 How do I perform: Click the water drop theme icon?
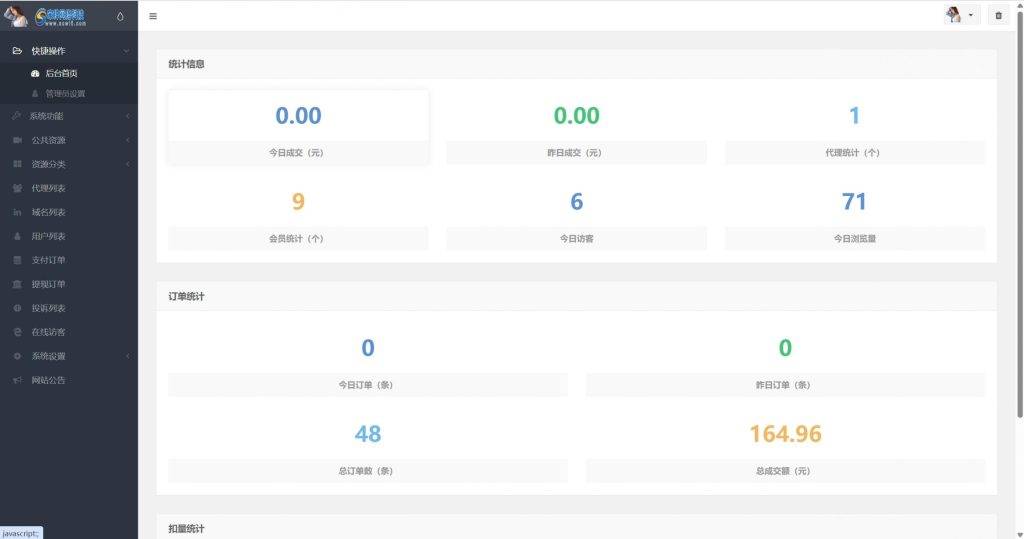[121, 16]
